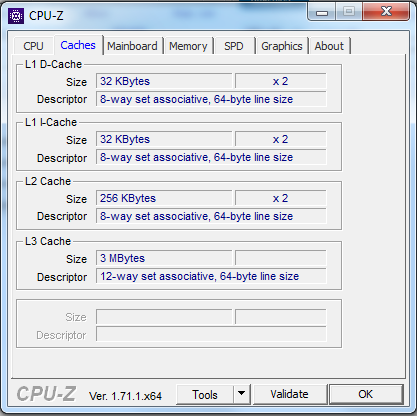
Task: Go to the SPD tab
Action: point(234,46)
